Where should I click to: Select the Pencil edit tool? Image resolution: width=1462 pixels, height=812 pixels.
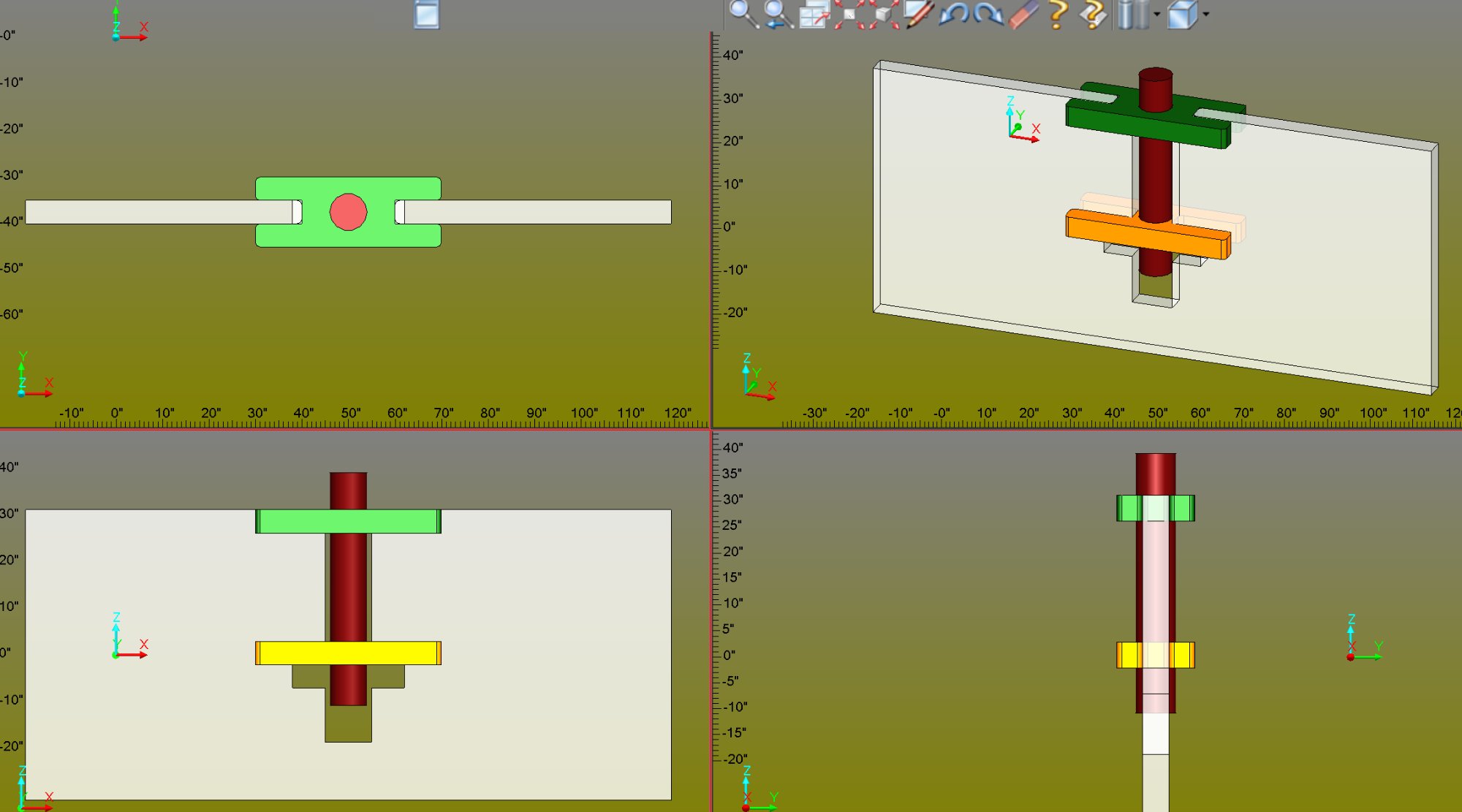coord(919,15)
